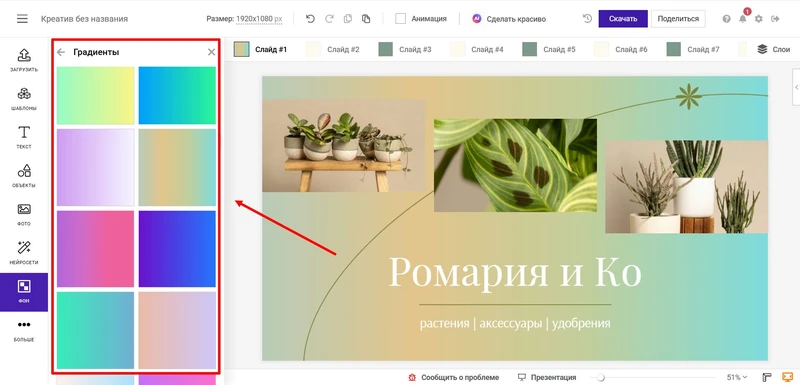Screen dimensions: 800x385
Task: Select the Фон background tool
Action: tap(24, 292)
